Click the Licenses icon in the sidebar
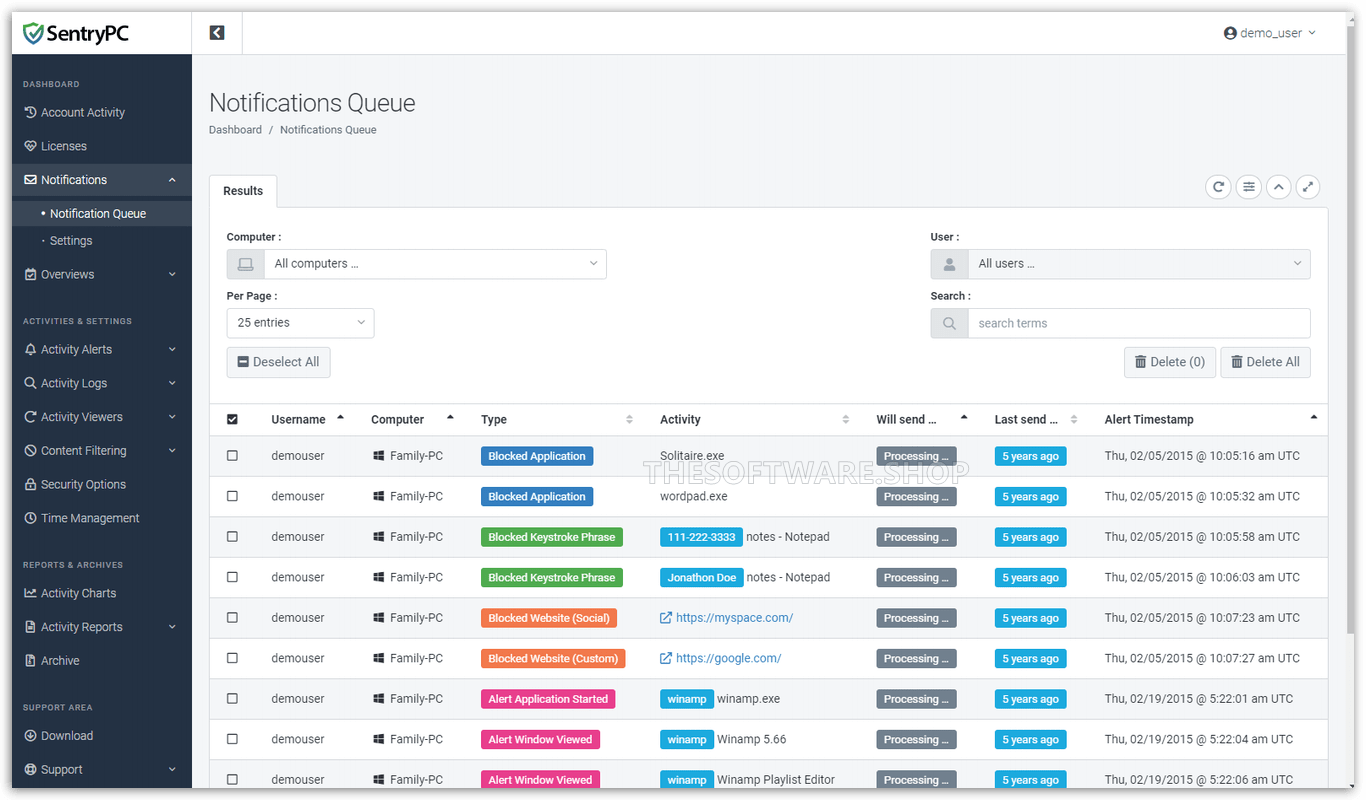 (31, 146)
